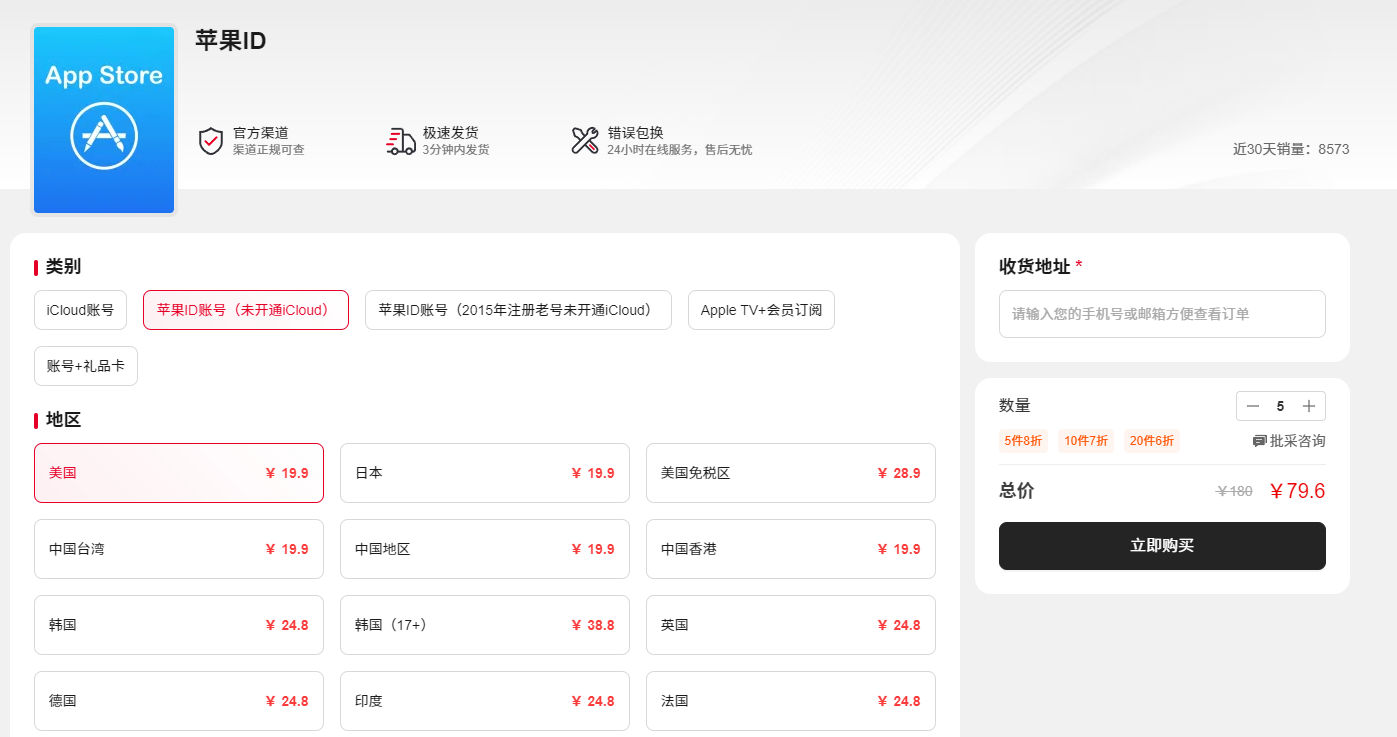Choose the 美国 region option
This screenshot has width=1397, height=737.
[x=179, y=473]
